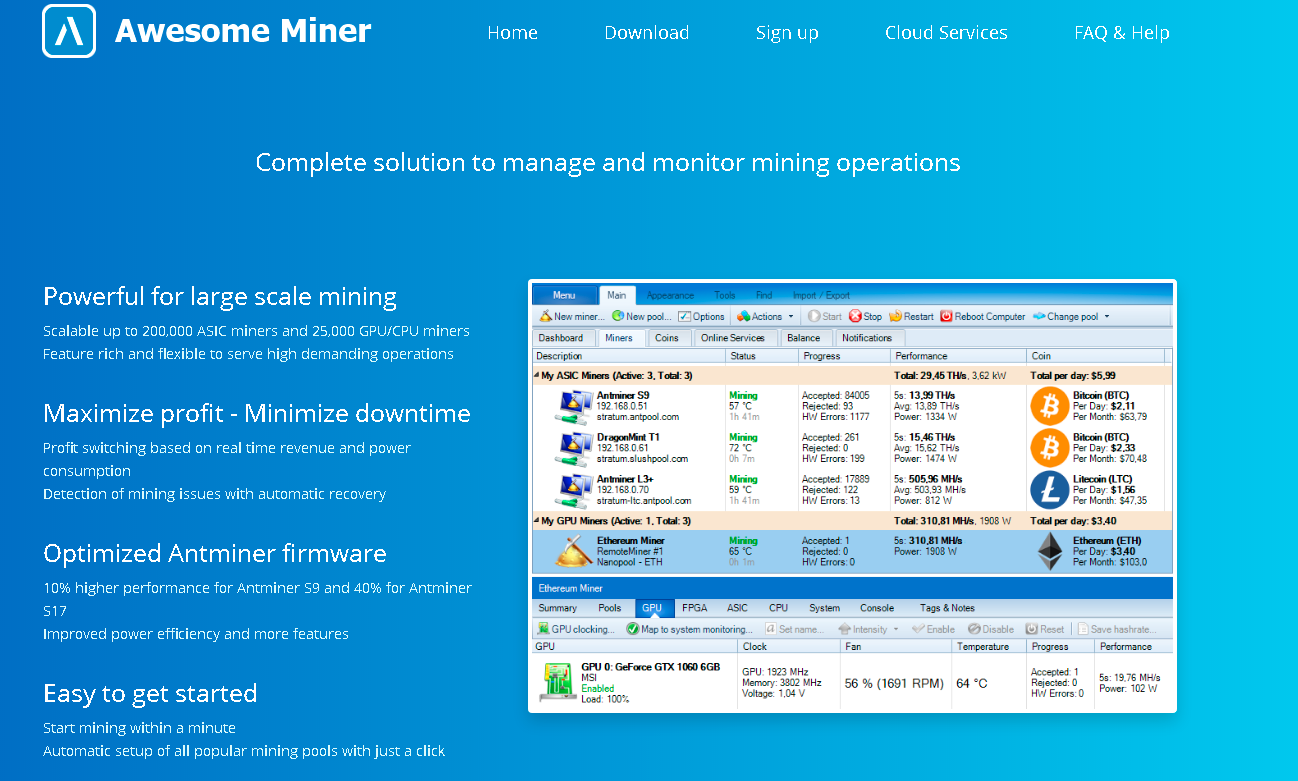Click the Bitcoin logo in Antminer S9 row
This screenshot has width=1298, height=781.
pyautogui.click(x=1049, y=406)
